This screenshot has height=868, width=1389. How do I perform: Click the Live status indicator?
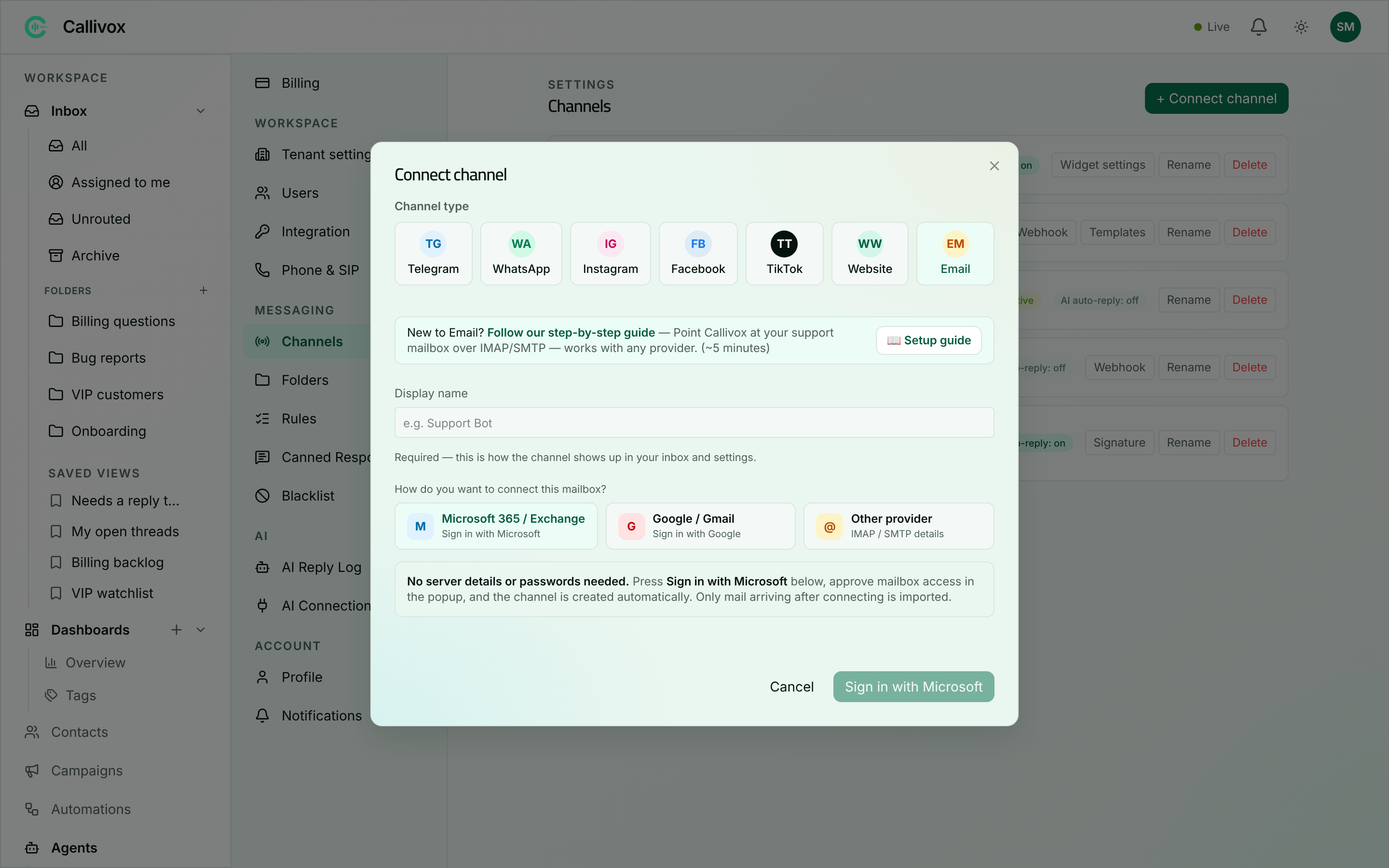tap(1211, 27)
